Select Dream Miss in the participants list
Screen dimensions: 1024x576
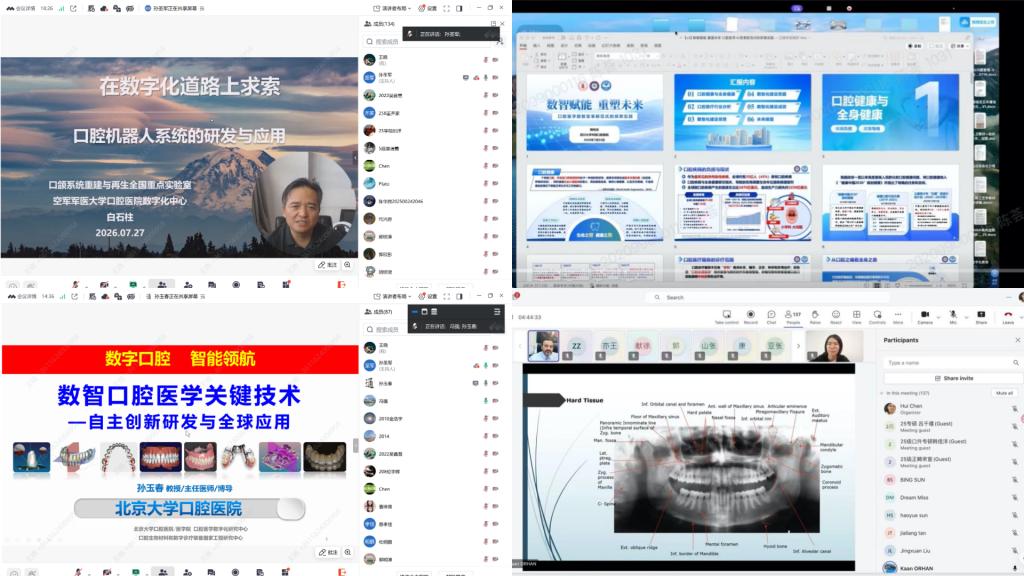pyautogui.click(x=952, y=498)
